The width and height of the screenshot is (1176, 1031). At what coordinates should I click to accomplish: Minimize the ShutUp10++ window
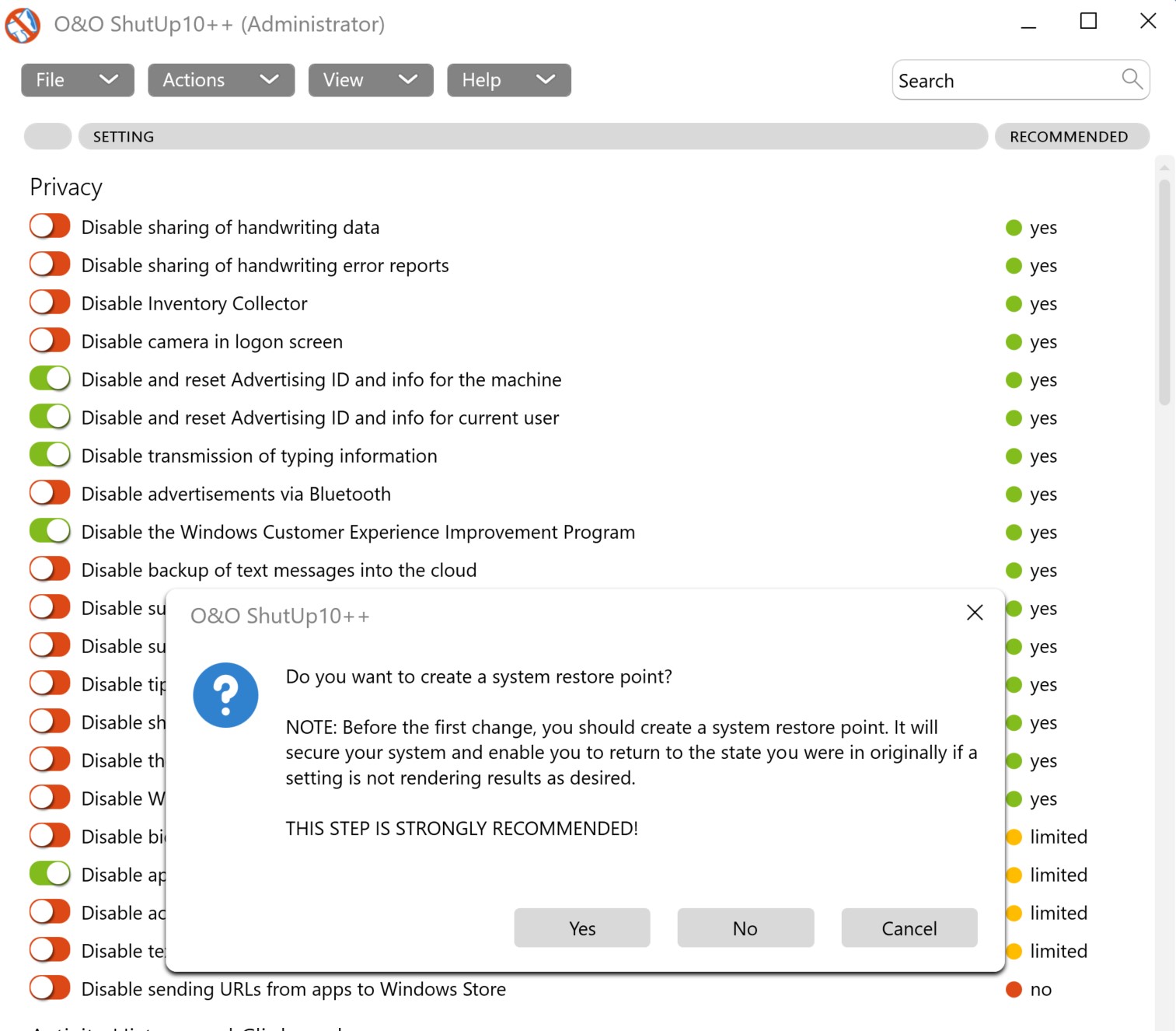click(x=1028, y=23)
